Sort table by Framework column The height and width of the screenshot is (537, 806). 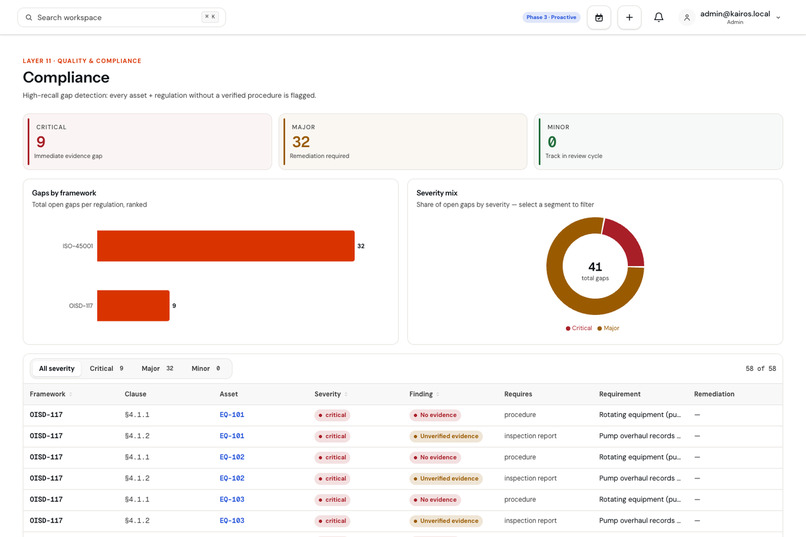50,394
